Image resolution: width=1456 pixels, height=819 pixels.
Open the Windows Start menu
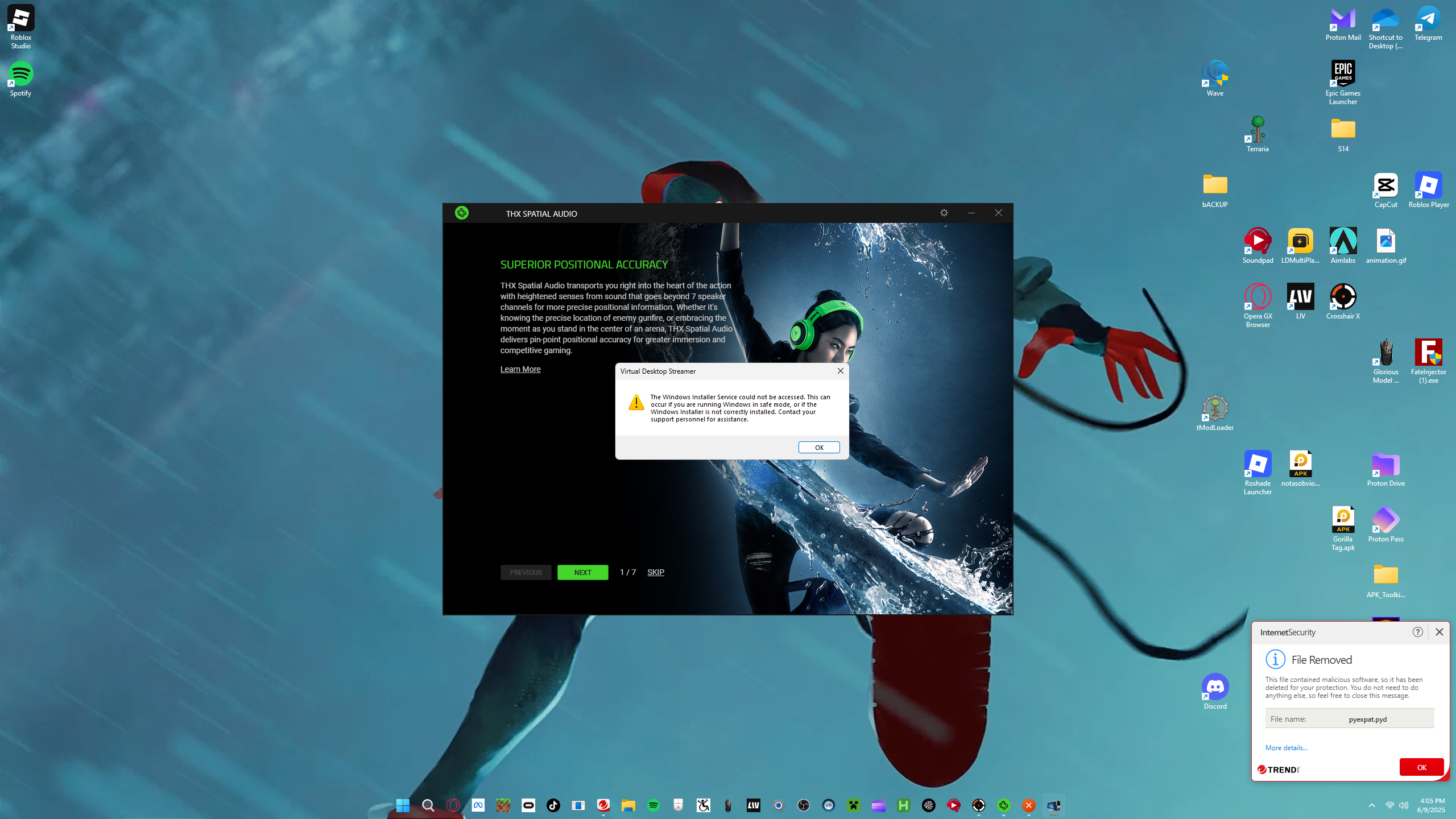[x=403, y=805]
